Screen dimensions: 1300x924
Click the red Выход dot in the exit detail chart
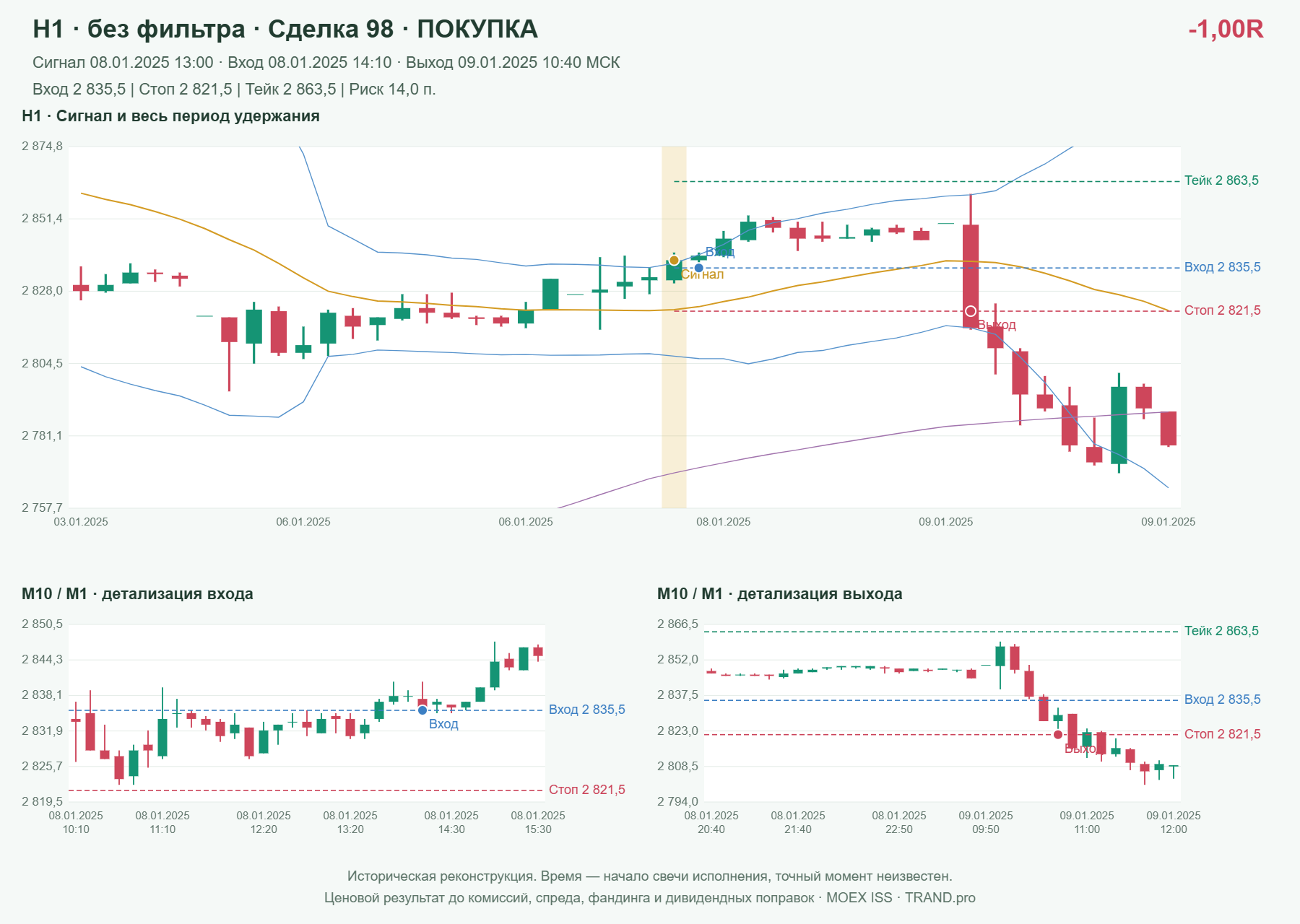(1058, 735)
